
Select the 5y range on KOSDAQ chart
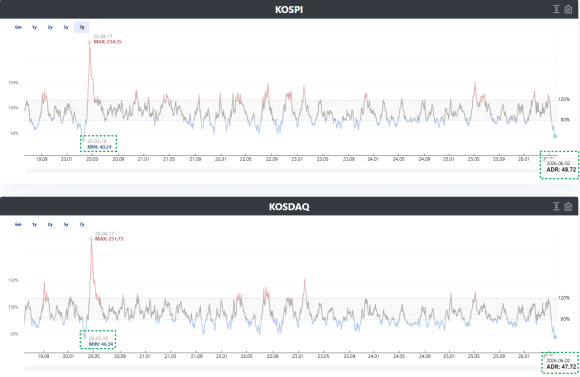pos(66,224)
